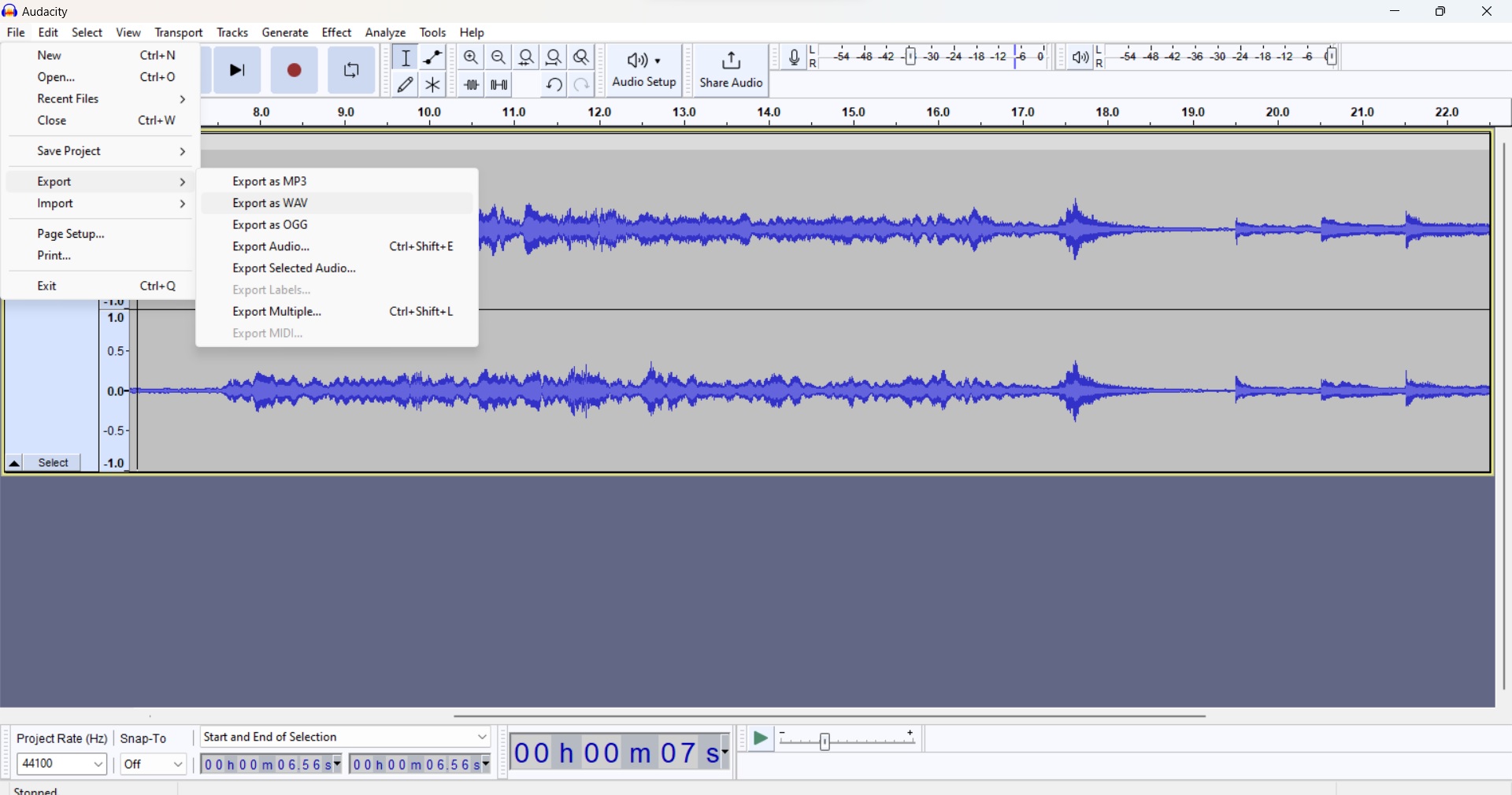Screen dimensions: 1512x795
Task: Open the Project Rate 44100 dropdown
Action: [61, 765]
